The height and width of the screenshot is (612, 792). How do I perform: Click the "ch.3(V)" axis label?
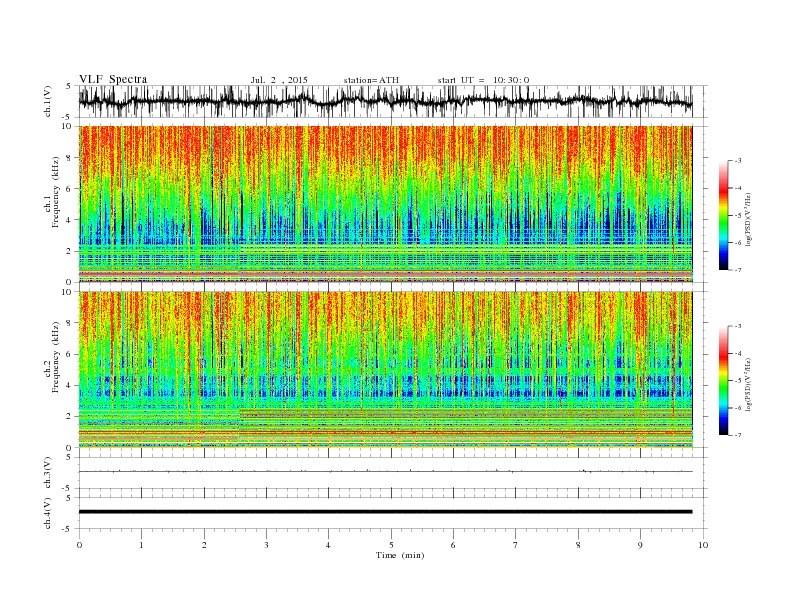pyautogui.click(x=48, y=473)
